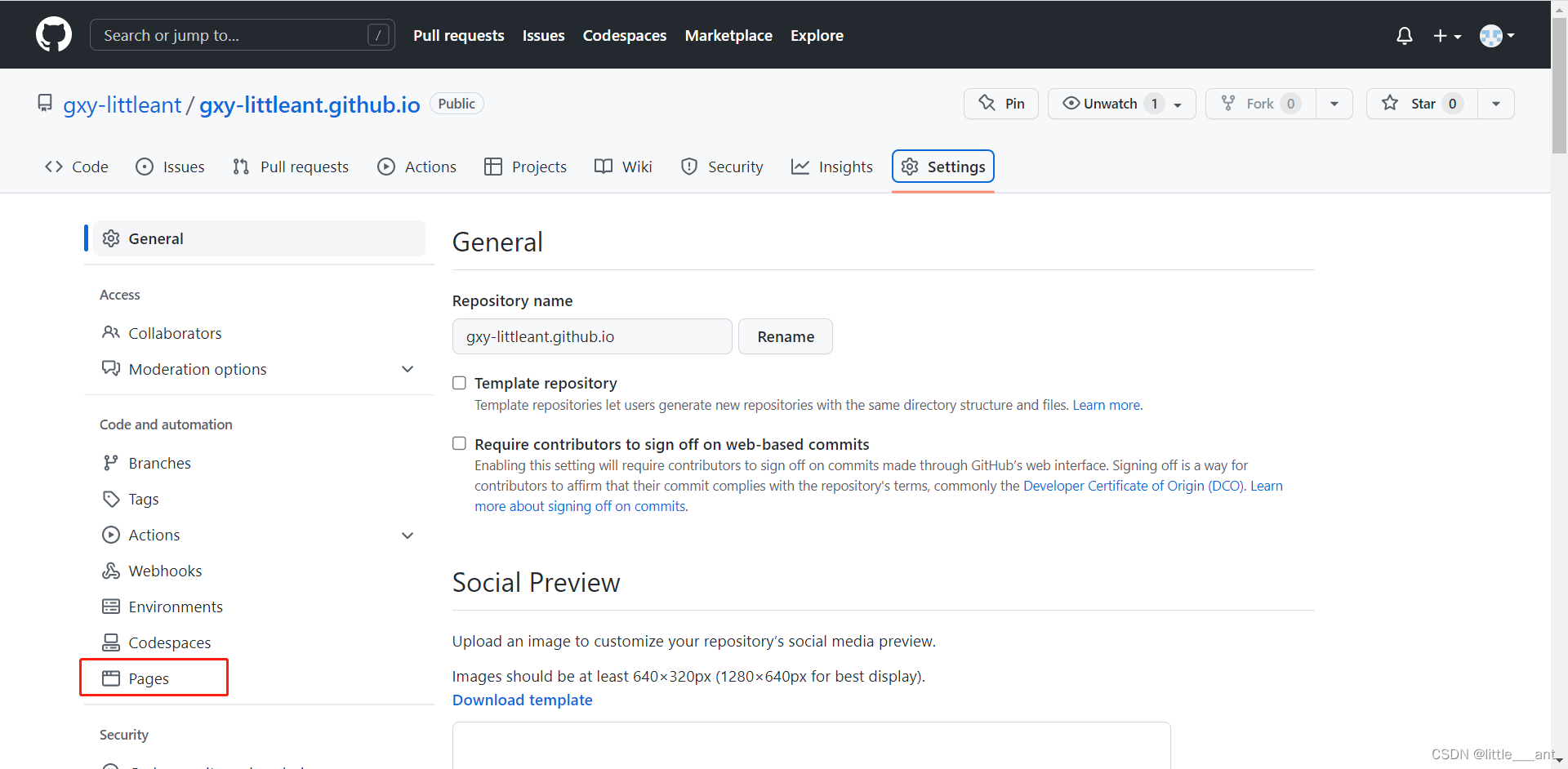The height and width of the screenshot is (769, 1568).
Task: Click the Pages browser icon
Action: click(111, 678)
